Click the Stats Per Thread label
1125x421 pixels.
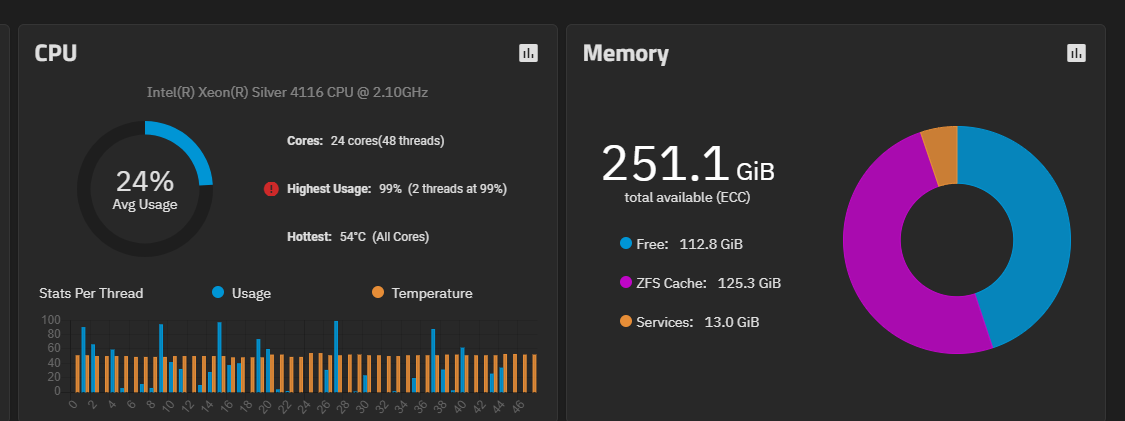pos(91,293)
